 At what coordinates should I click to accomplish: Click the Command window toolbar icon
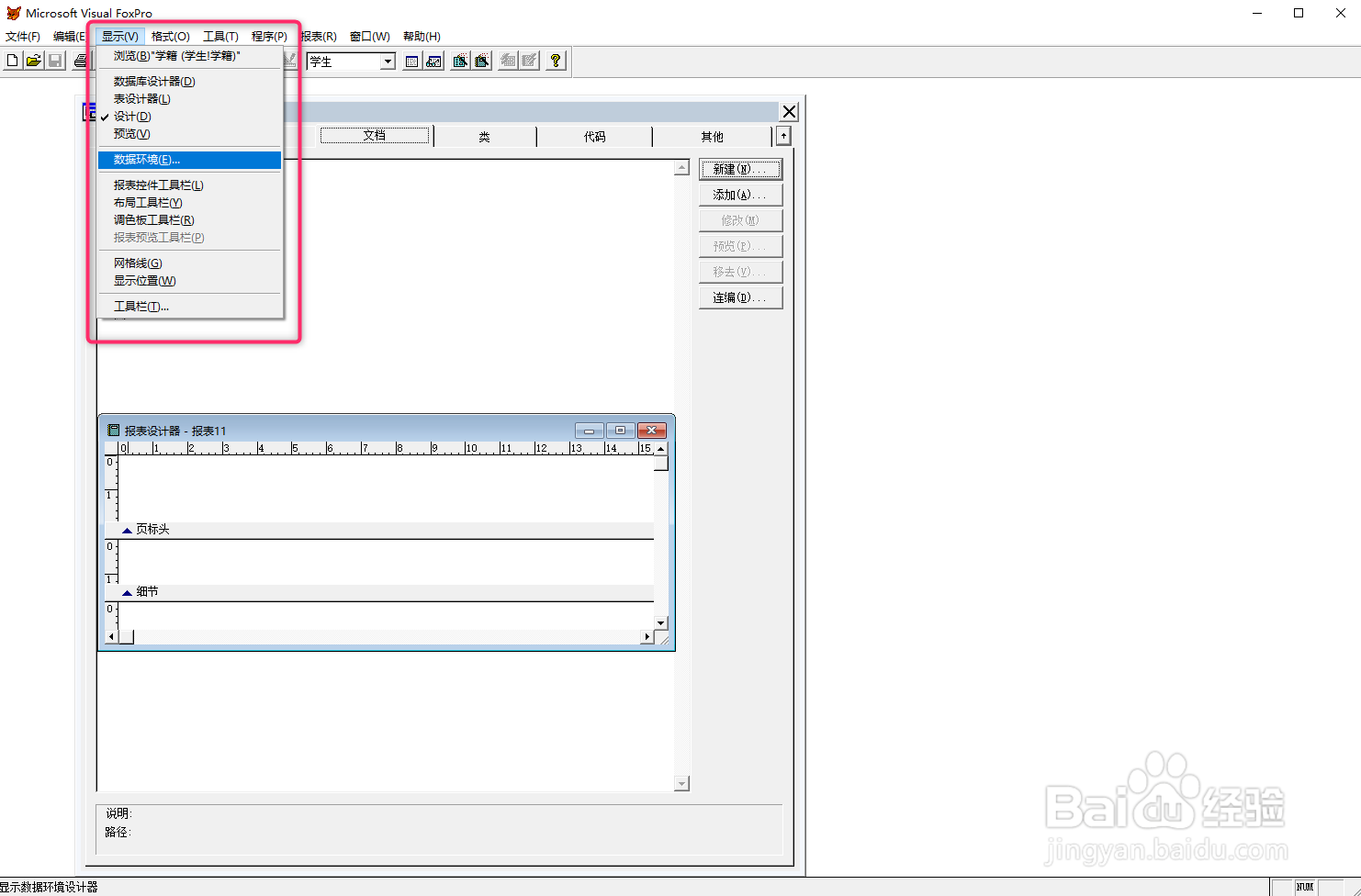click(412, 61)
